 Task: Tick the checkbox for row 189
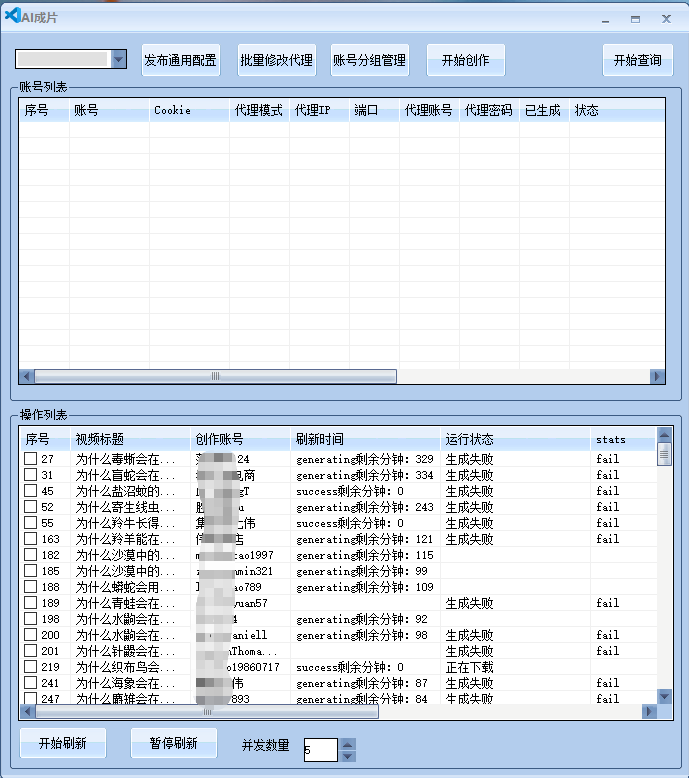tap(31, 603)
